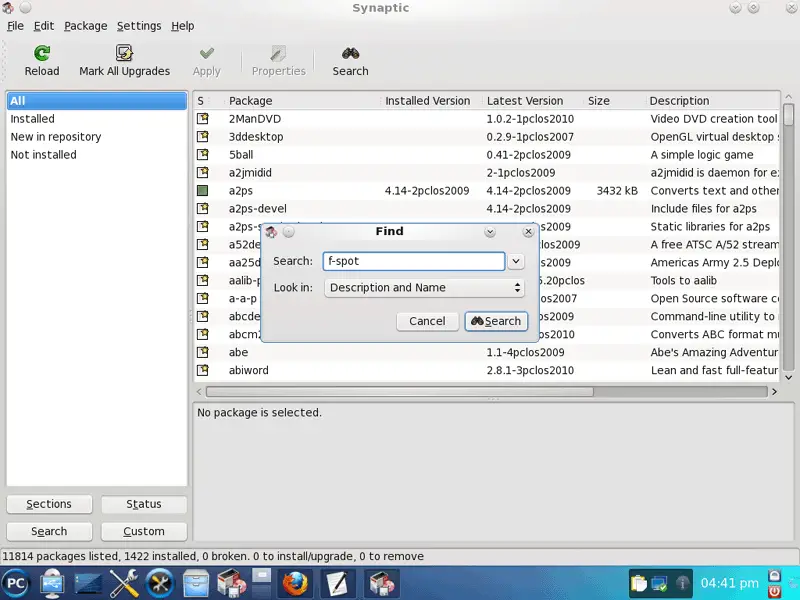800x600 pixels.
Task: Click the network monitor tray icon
Action: pyautogui.click(x=660, y=583)
